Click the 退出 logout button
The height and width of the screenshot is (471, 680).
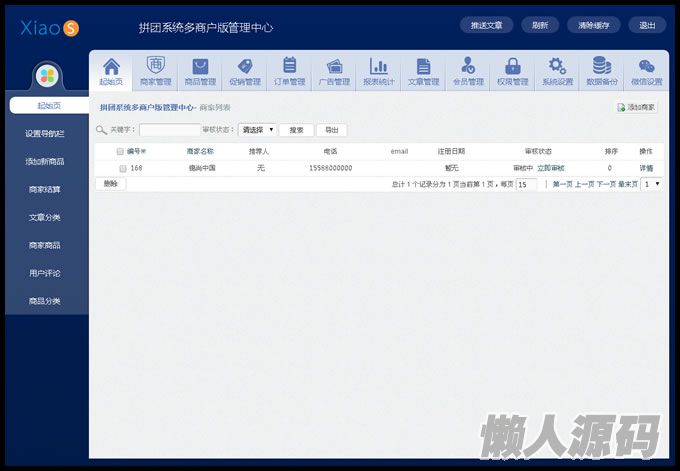pyautogui.click(x=647, y=25)
